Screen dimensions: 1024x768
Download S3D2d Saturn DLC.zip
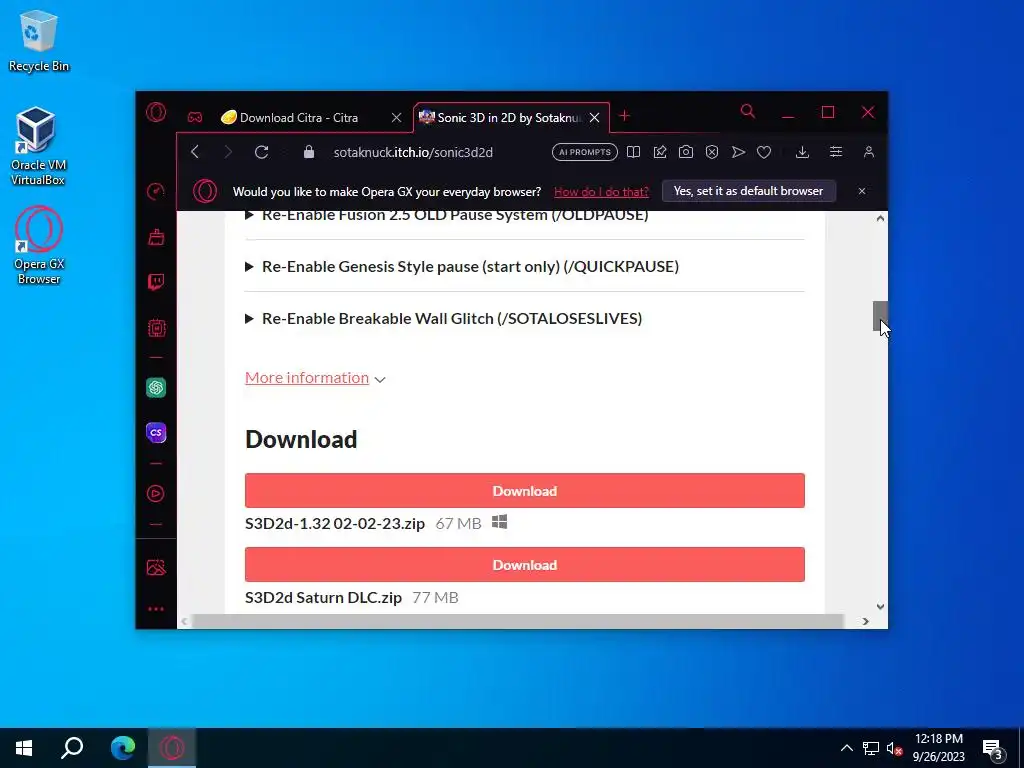[524, 564]
